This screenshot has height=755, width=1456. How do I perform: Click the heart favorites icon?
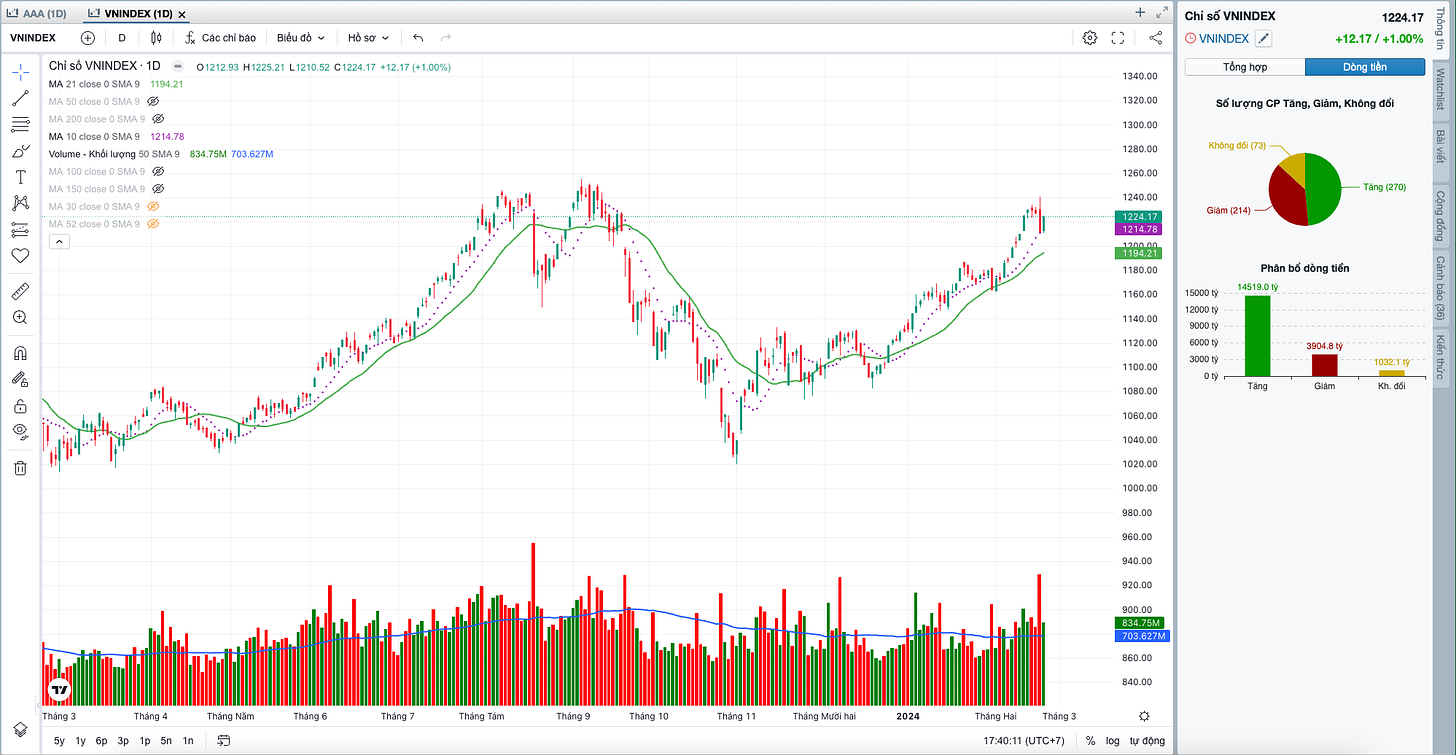(x=20, y=256)
